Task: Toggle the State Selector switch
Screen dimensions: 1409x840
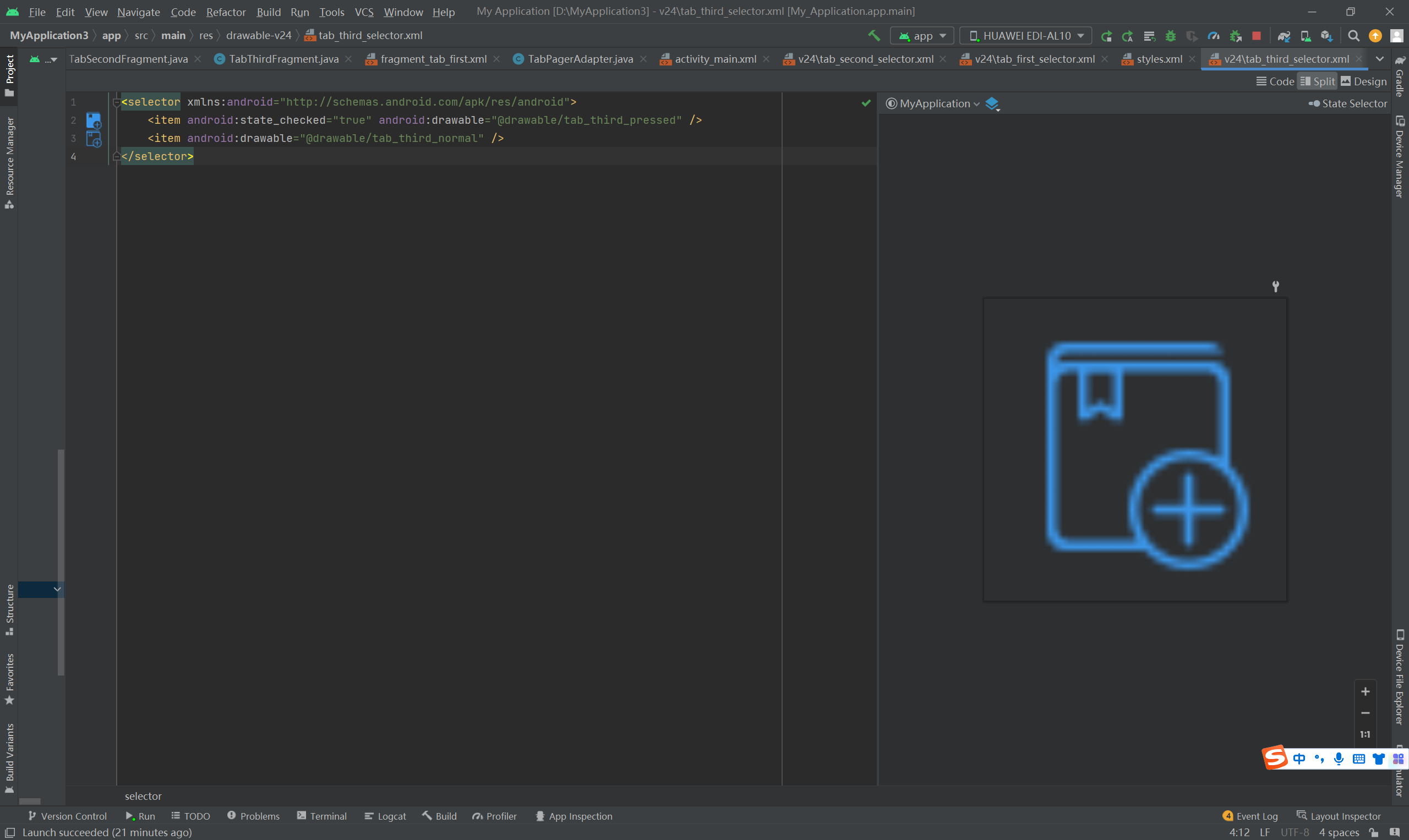Action: pyautogui.click(x=1314, y=103)
